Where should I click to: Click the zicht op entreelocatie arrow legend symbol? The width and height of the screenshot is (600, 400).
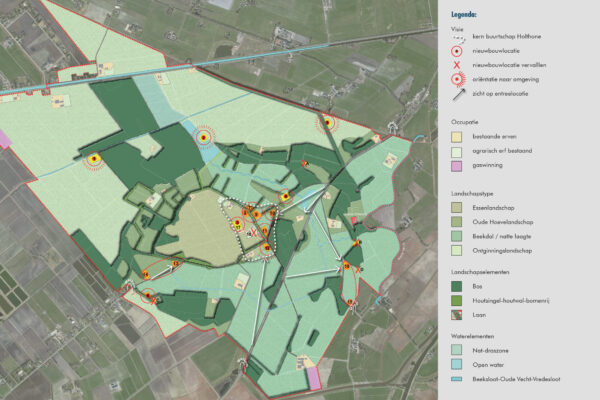pos(459,94)
